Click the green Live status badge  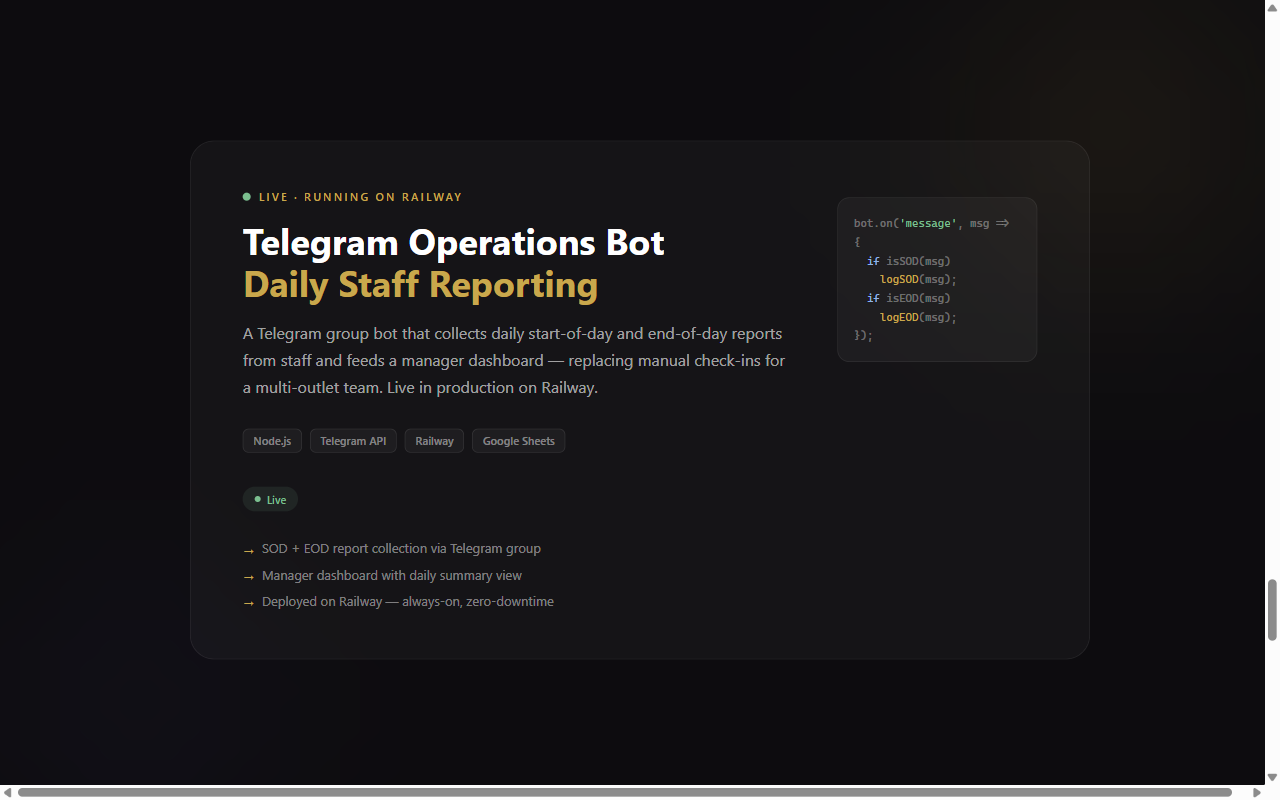click(x=270, y=499)
